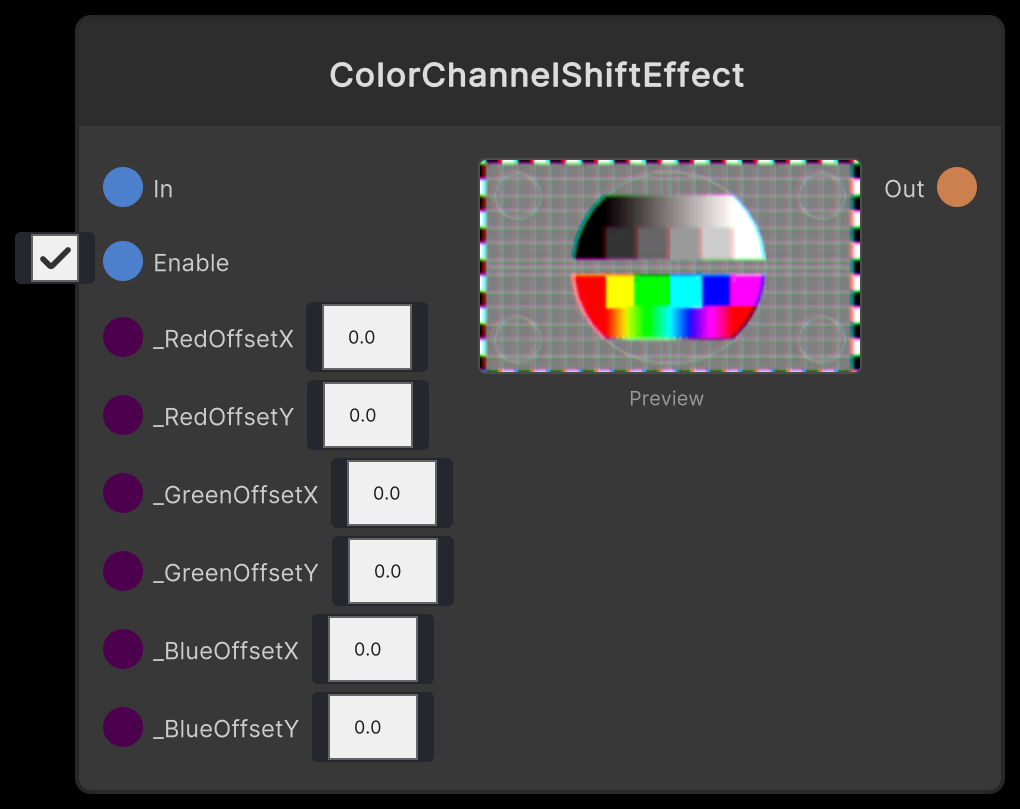Click the _RedOffsetX value field
This screenshot has height=809, width=1020.
[367, 337]
